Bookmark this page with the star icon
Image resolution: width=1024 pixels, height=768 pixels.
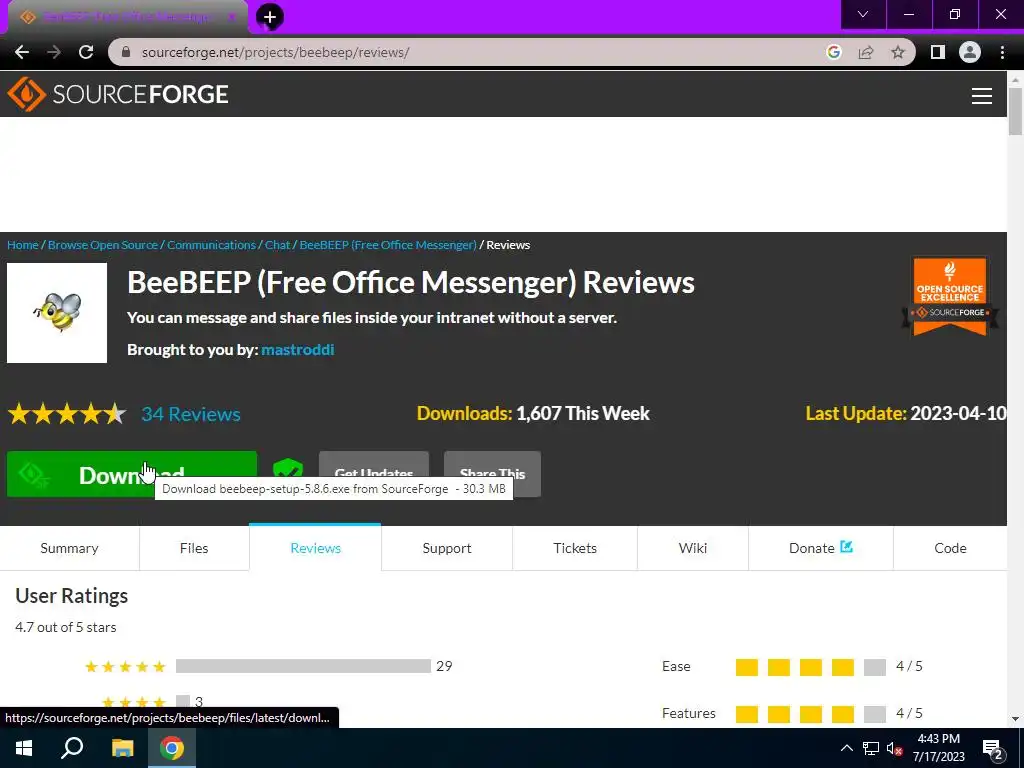pyautogui.click(x=898, y=52)
